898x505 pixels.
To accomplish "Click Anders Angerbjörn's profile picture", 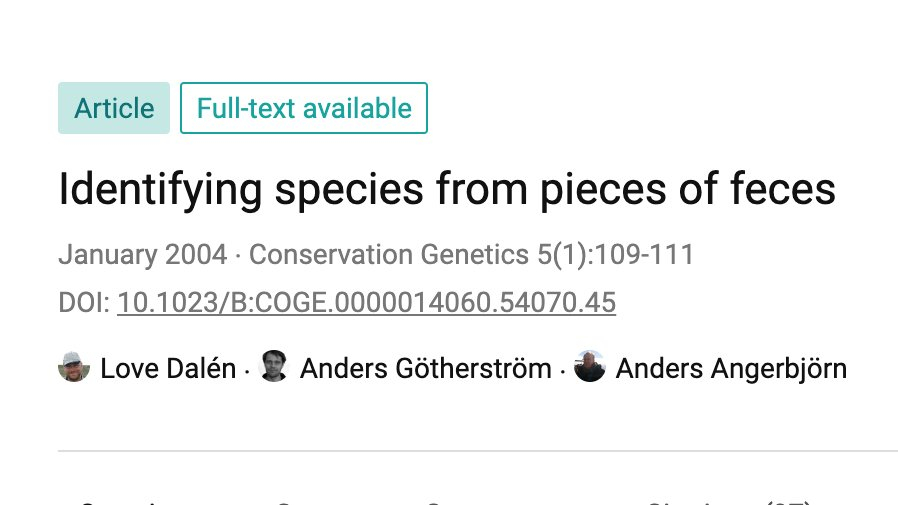I will [x=590, y=368].
